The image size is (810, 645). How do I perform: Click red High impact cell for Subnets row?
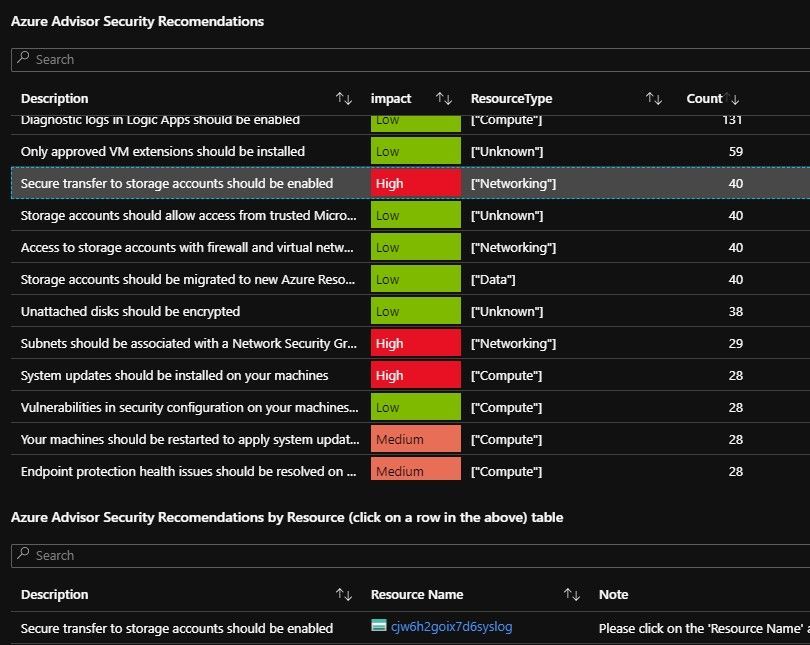tap(416, 343)
